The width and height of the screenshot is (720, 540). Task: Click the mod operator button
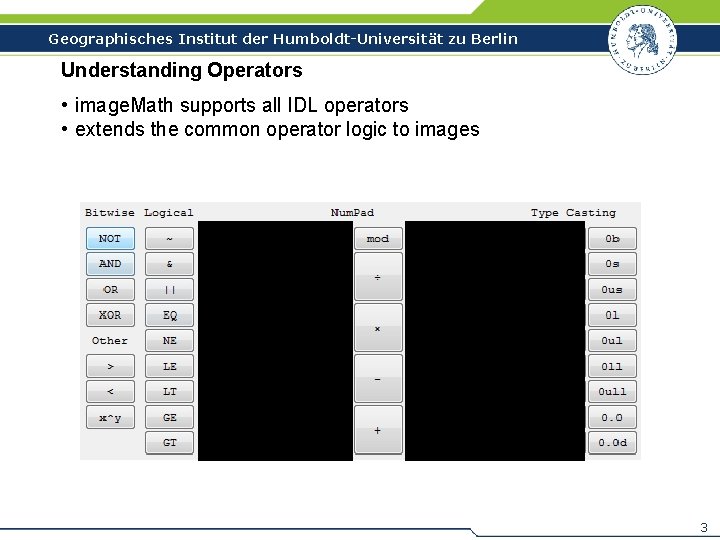(378, 239)
